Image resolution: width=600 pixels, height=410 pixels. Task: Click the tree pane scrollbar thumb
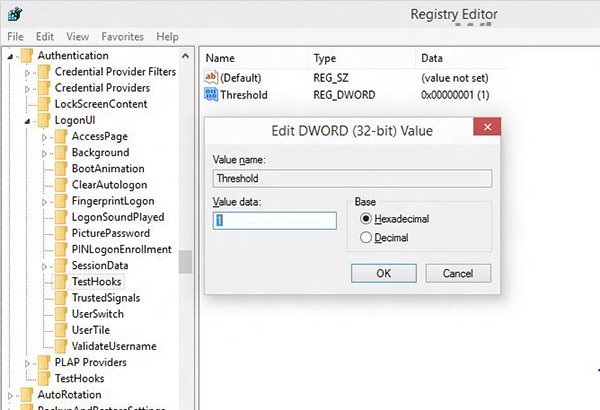pyautogui.click(x=186, y=262)
